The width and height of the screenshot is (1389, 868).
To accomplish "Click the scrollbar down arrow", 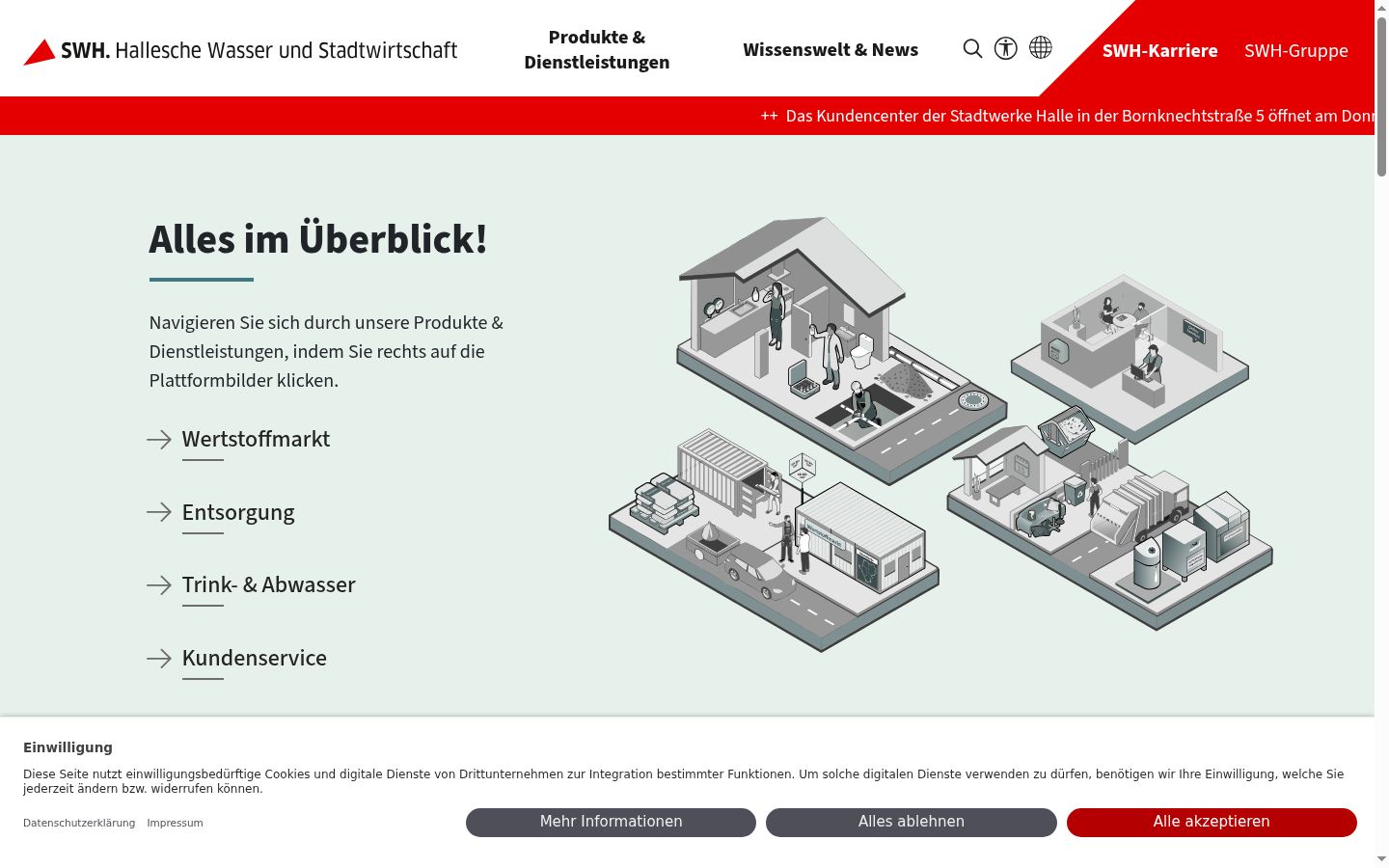I will click(1381, 859).
